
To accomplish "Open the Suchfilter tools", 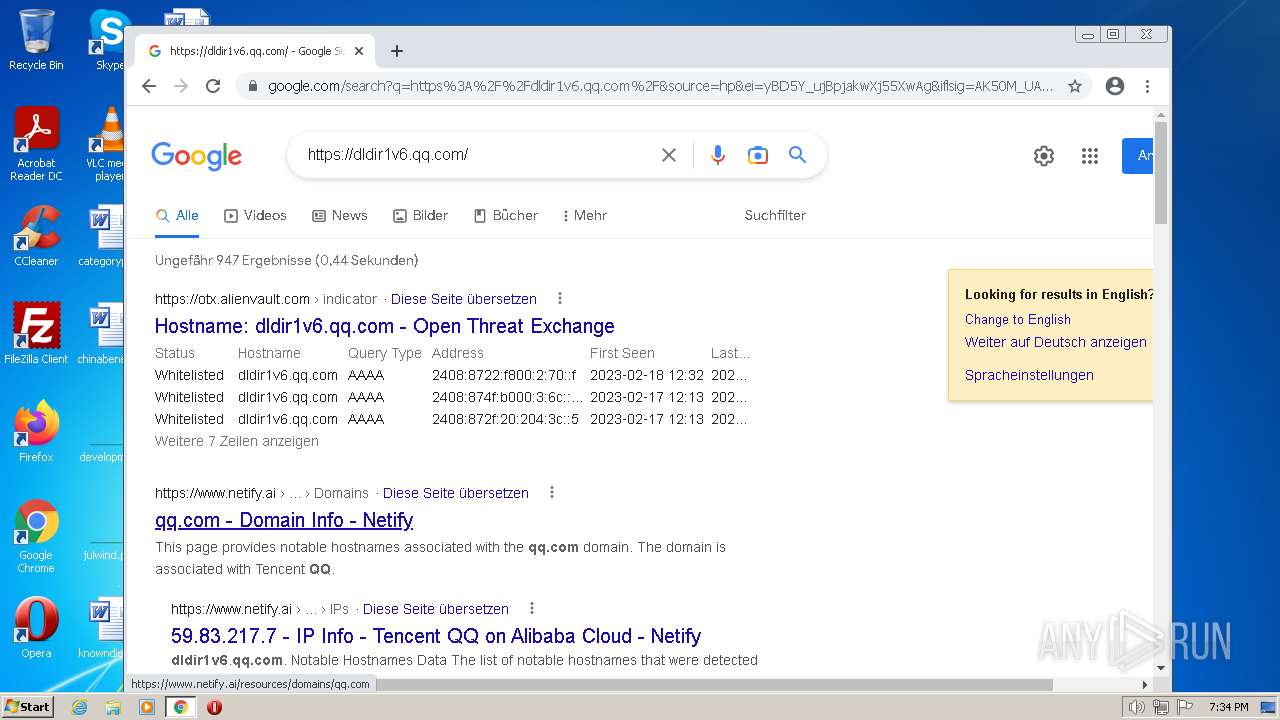I will coord(775,215).
